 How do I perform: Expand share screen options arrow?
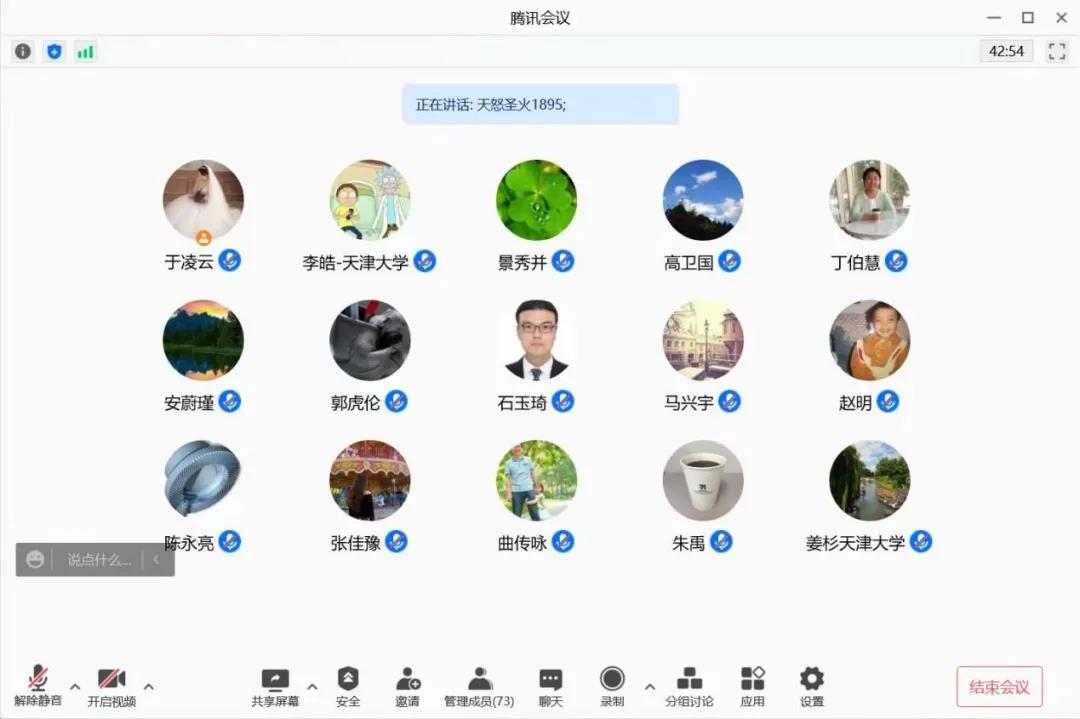point(312,686)
